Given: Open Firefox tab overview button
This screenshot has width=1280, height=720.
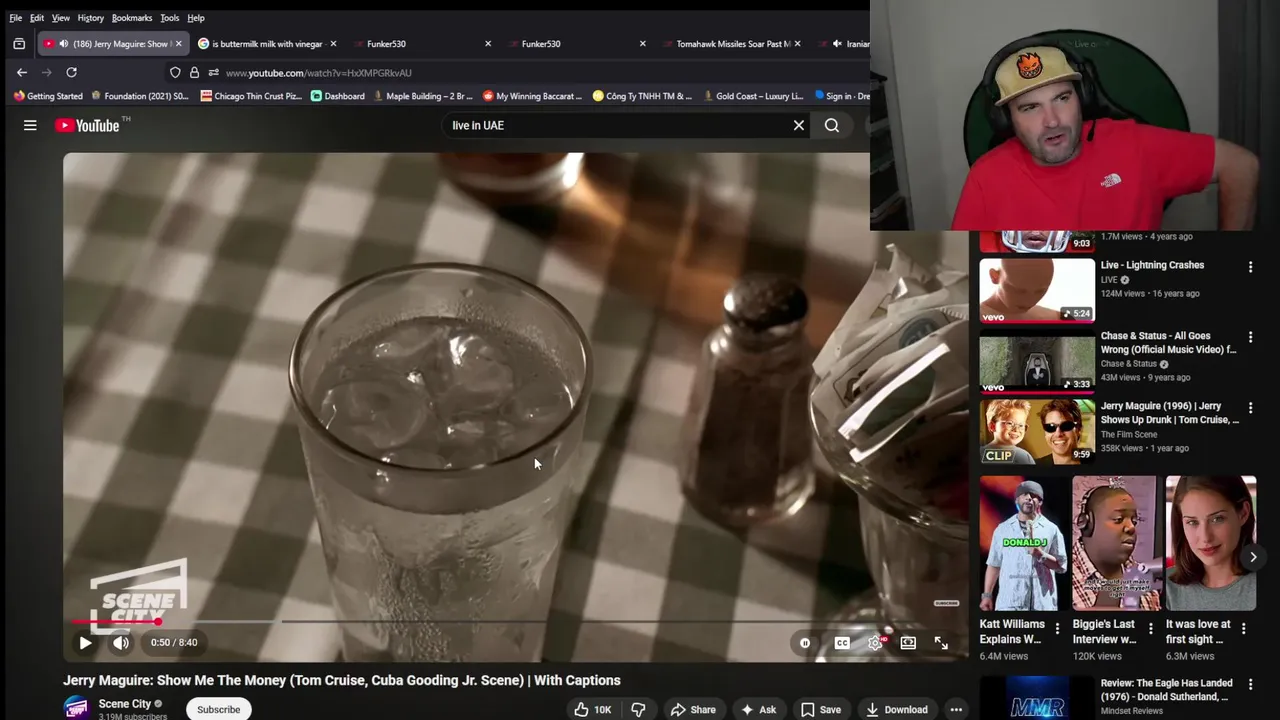Looking at the screenshot, I should (18, 44).
